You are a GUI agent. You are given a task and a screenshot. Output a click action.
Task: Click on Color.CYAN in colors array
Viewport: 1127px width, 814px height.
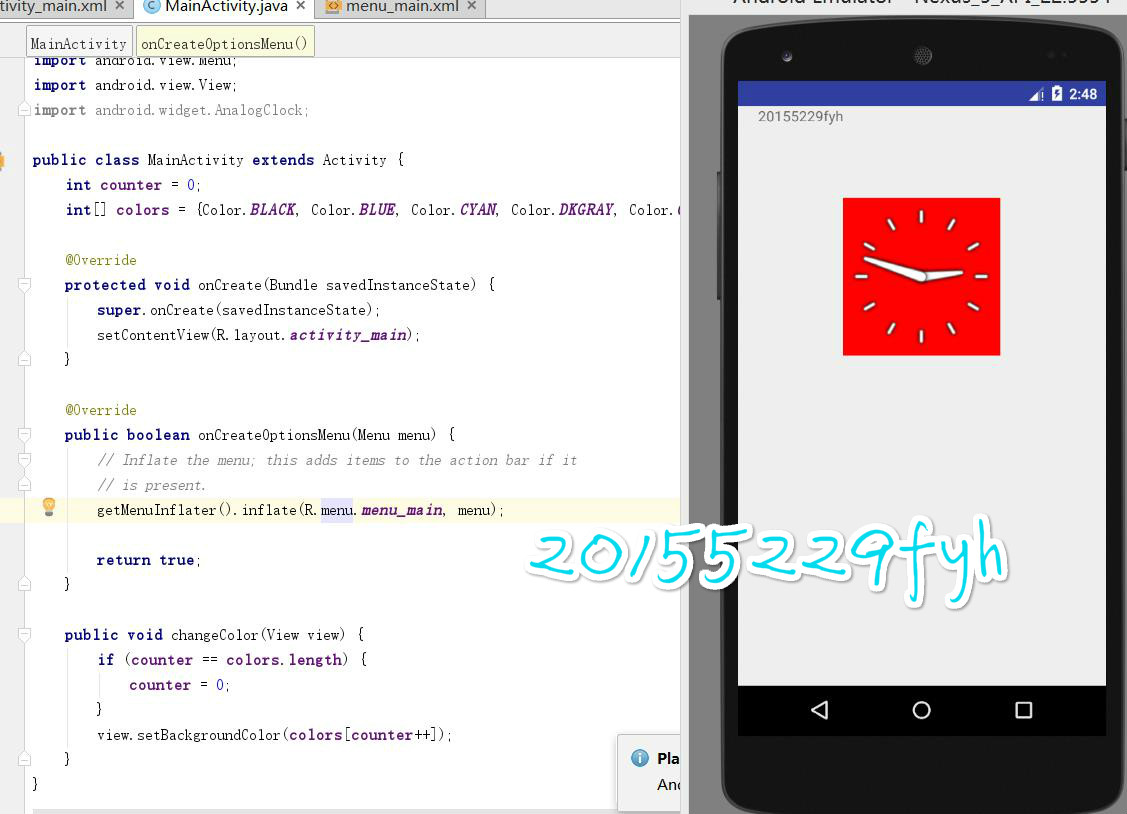[454, 210]
